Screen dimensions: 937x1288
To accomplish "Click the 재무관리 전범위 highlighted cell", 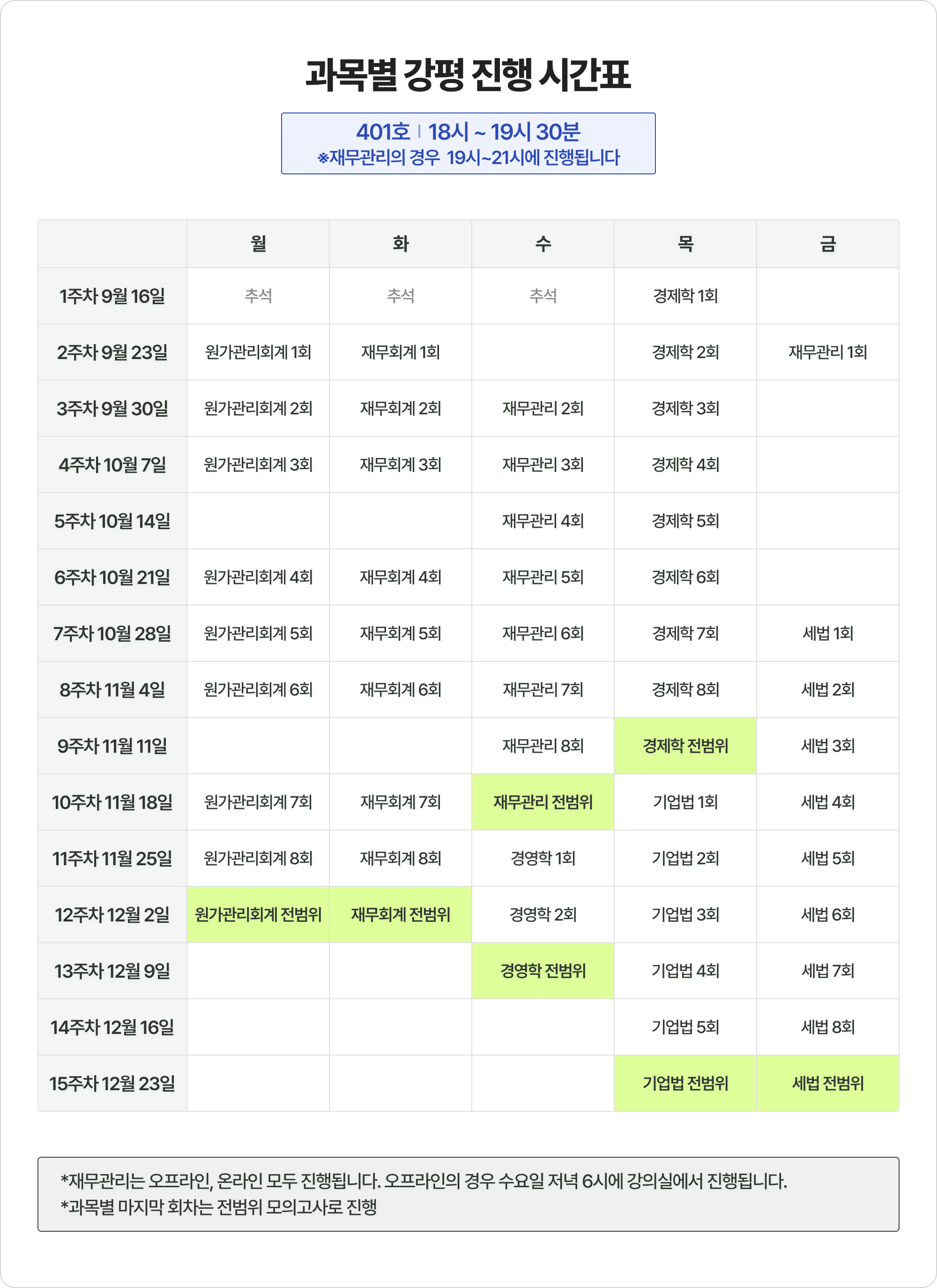I will click(543, 802).
